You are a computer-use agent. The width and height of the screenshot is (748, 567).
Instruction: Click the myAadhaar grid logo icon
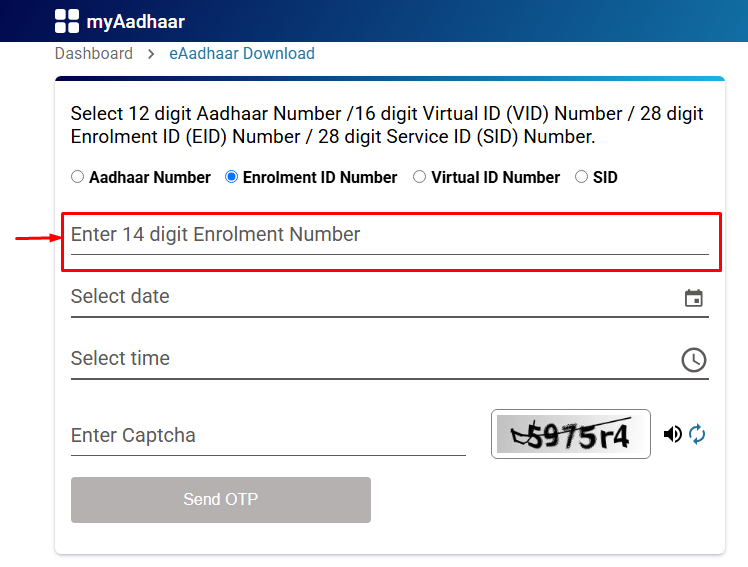point(67,21)
